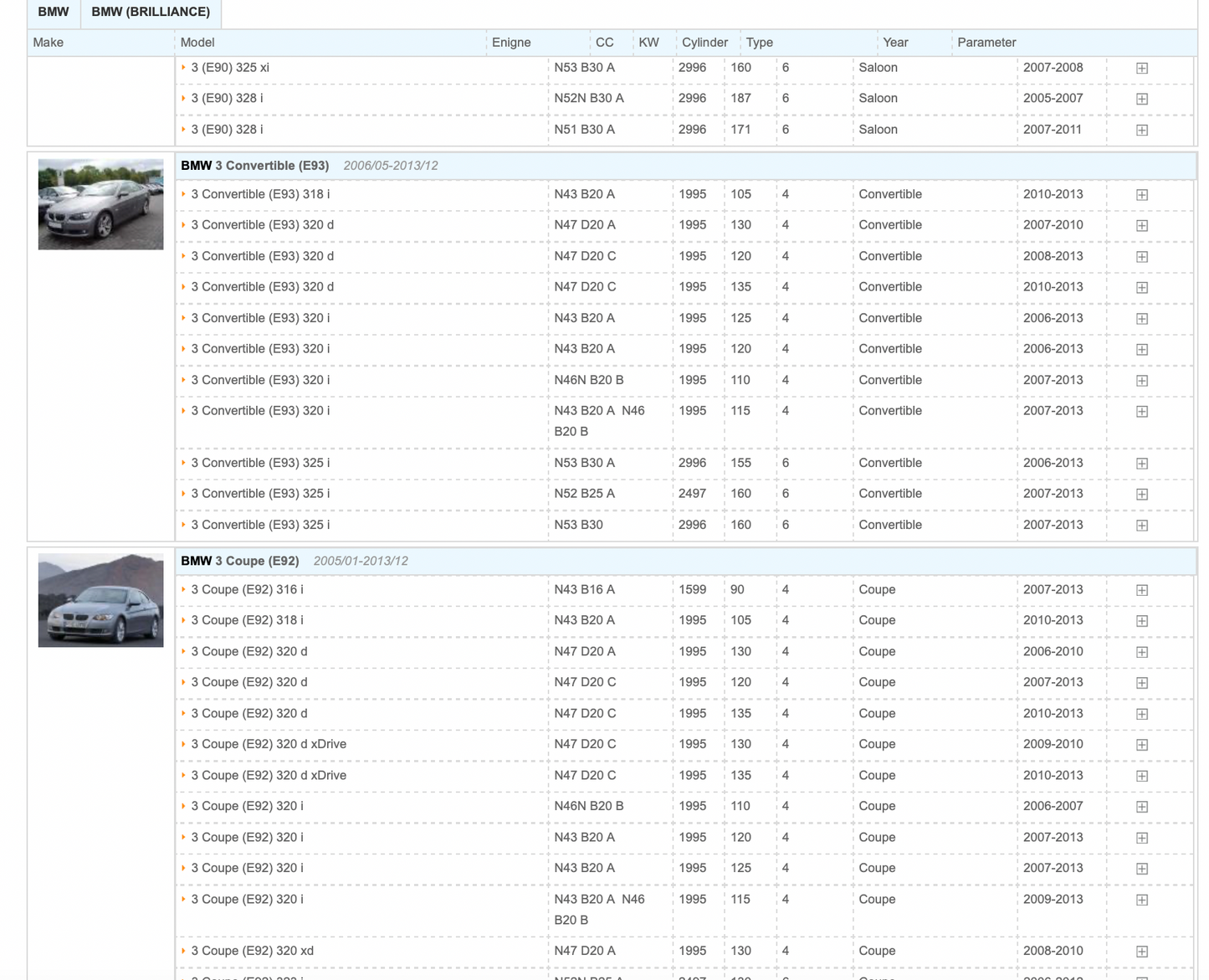Viewport: 1209px width, 980px height.
Task: Open the BMW 3 Coupe (E92) car photo
Action: [x=100, y=600]
